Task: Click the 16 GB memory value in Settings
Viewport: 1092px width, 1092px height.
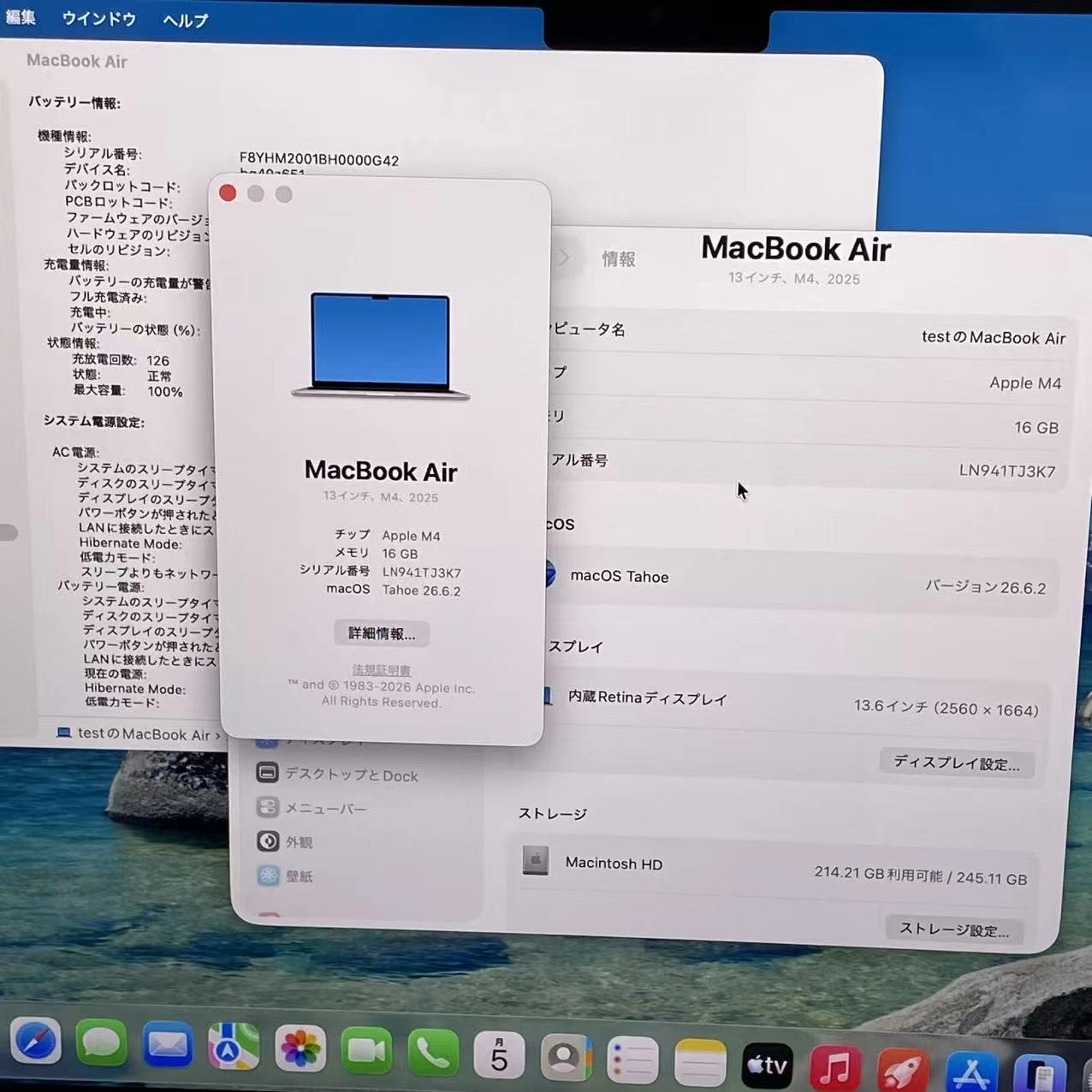Action: (x=1036, y=427)
